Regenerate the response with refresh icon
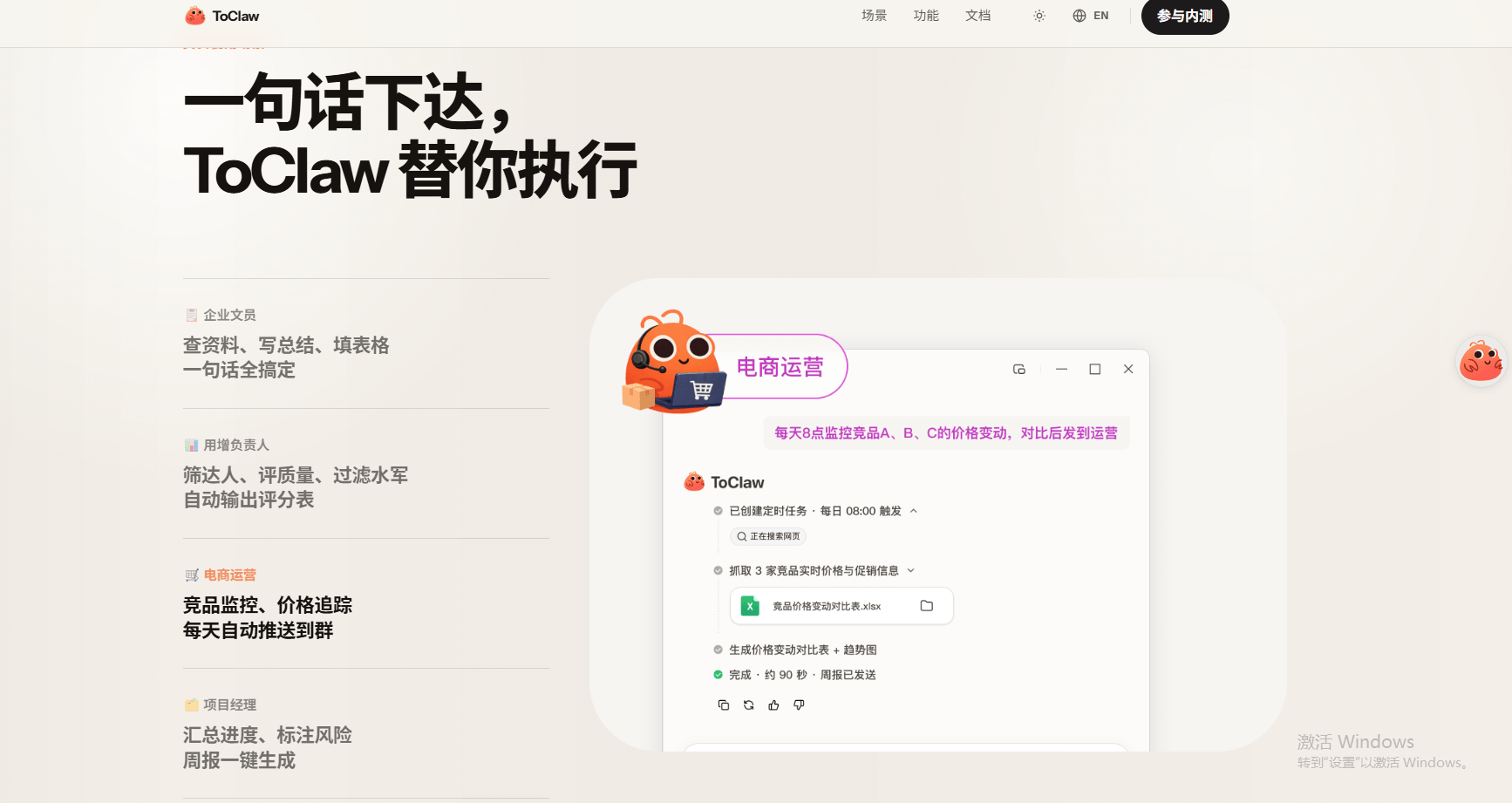This screenshot has width=1512, height=803. (x=748, y=705)
